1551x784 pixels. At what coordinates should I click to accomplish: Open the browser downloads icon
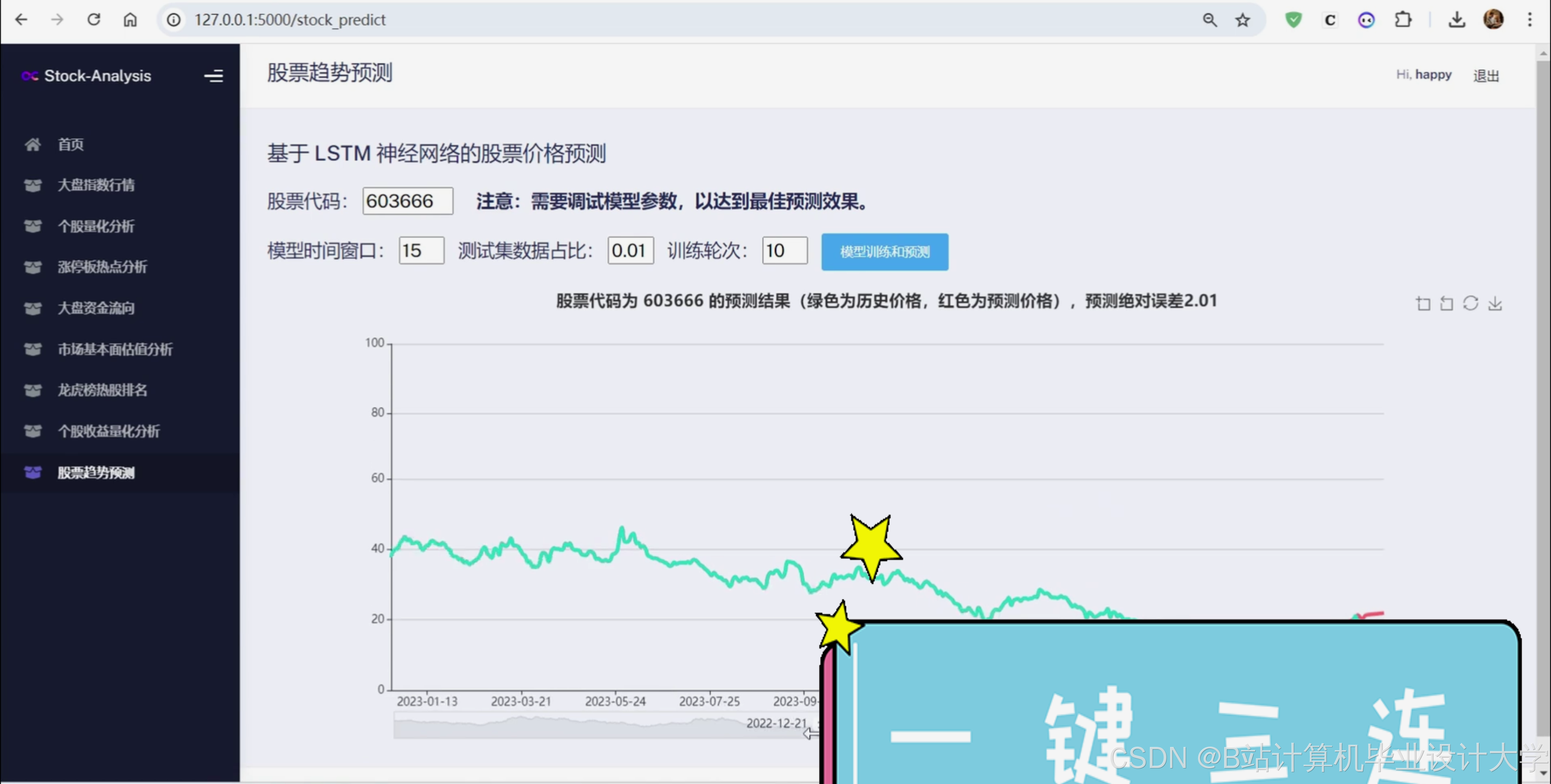[1457, 20]
